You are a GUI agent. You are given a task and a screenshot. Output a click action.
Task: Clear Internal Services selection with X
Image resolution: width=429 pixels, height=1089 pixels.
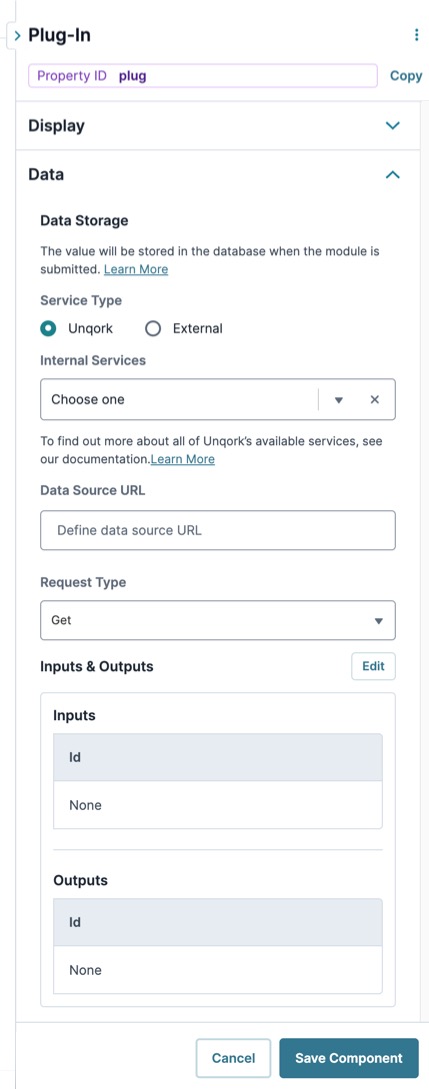click(375, 399)
